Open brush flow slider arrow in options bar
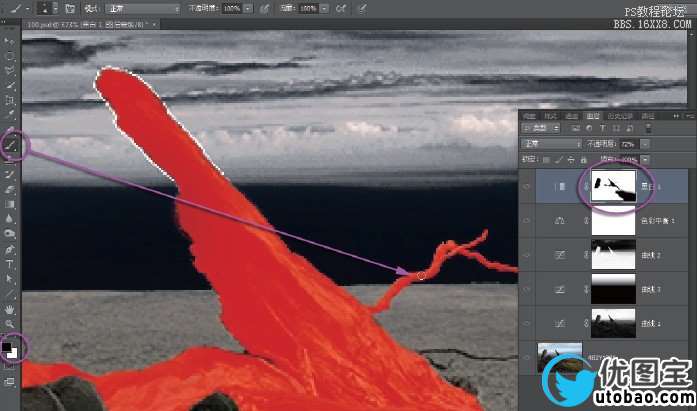 pyautogui.click(x=324, y=8)
